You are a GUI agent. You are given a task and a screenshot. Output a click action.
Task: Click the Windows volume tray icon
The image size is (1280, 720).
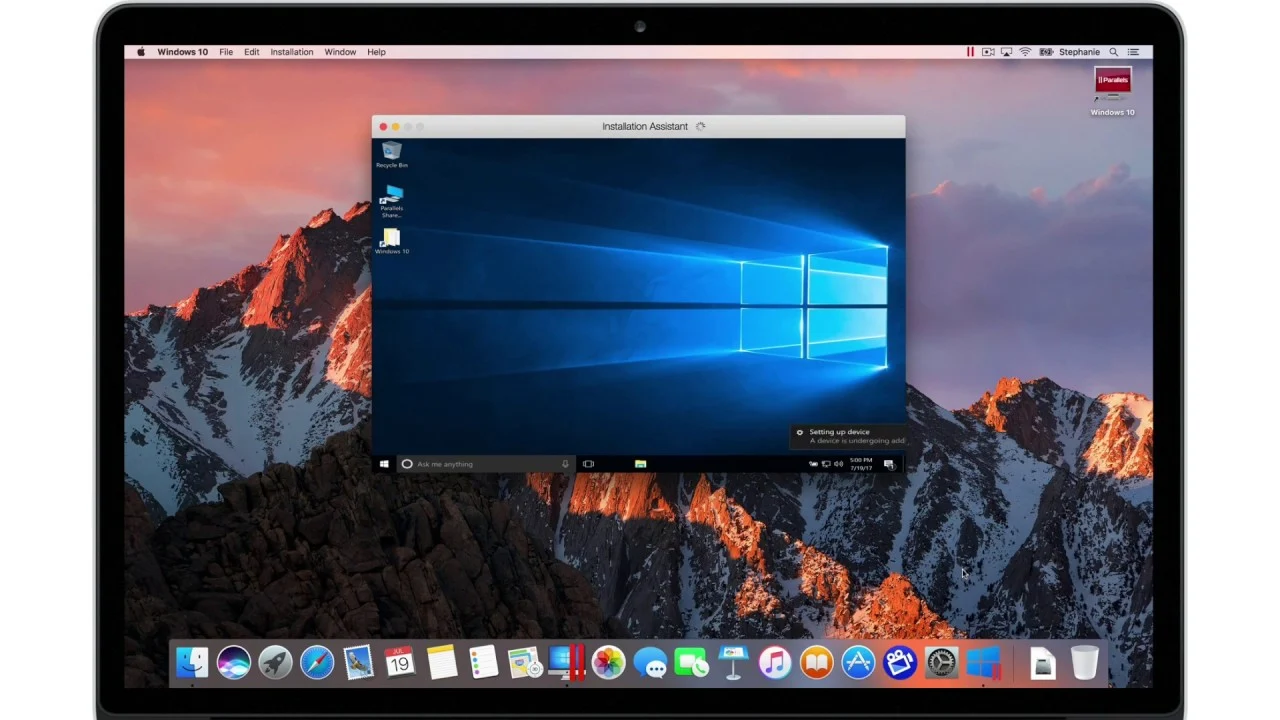pyautogui.click(x=838, y=464)
